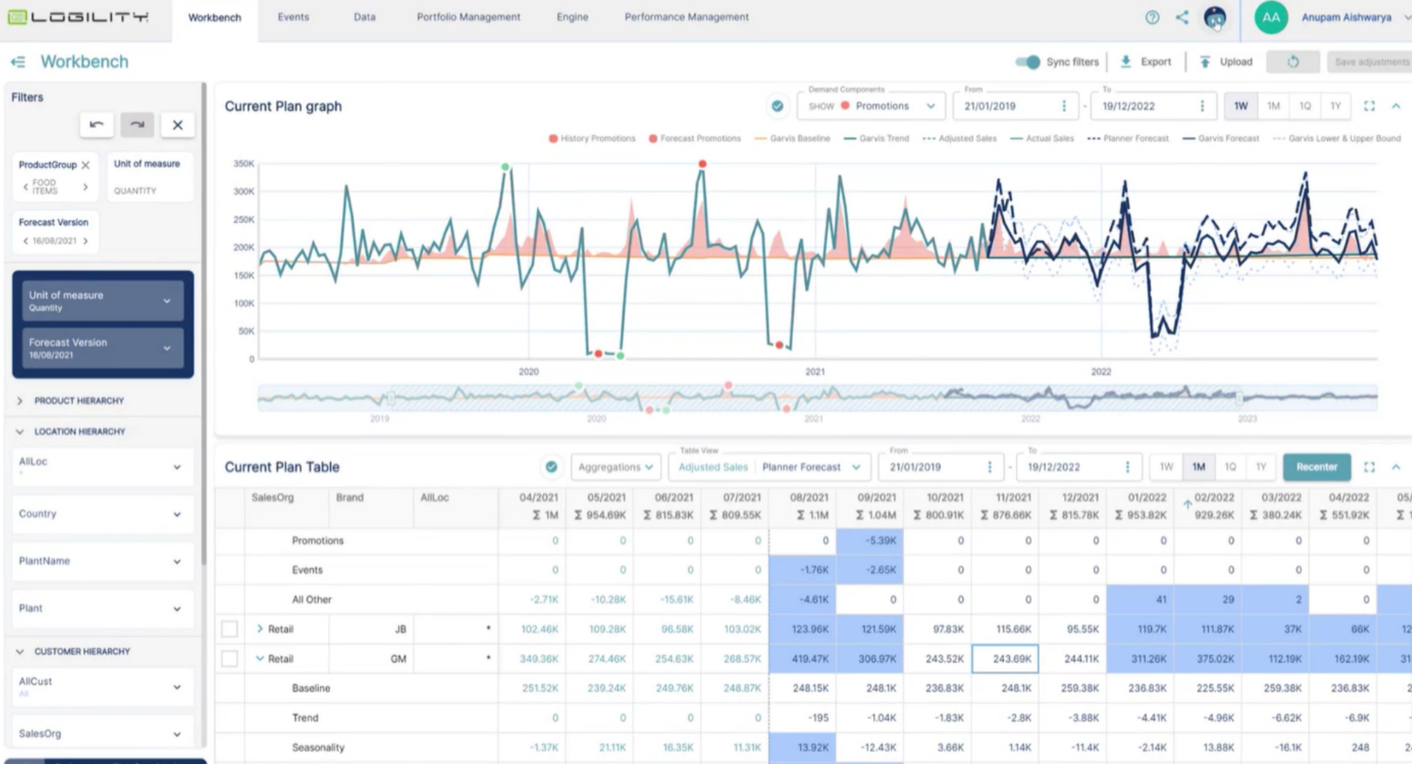Click the redo arrow in Filters
This screenshot has width=1412, height=764.
[x=137, y=125]
